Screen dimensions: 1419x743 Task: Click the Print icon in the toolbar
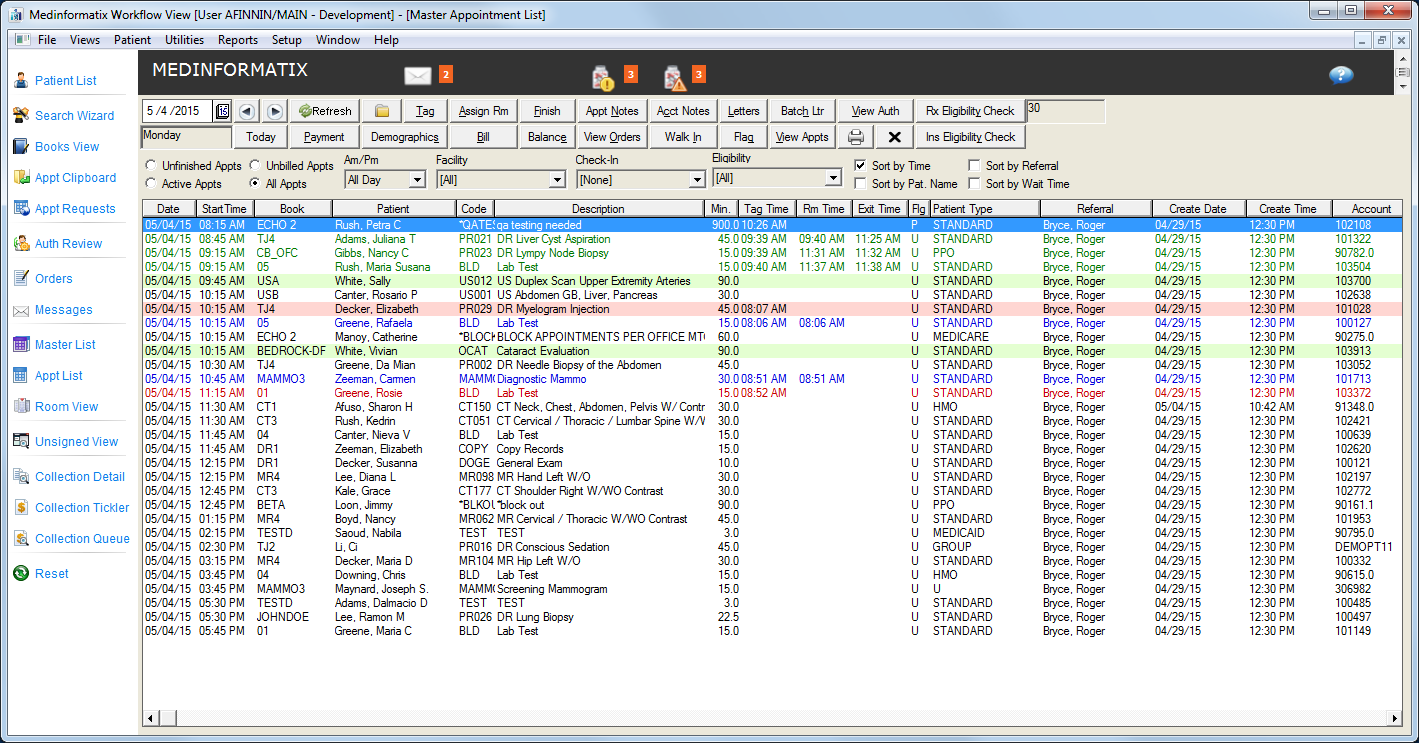(856, 136)
